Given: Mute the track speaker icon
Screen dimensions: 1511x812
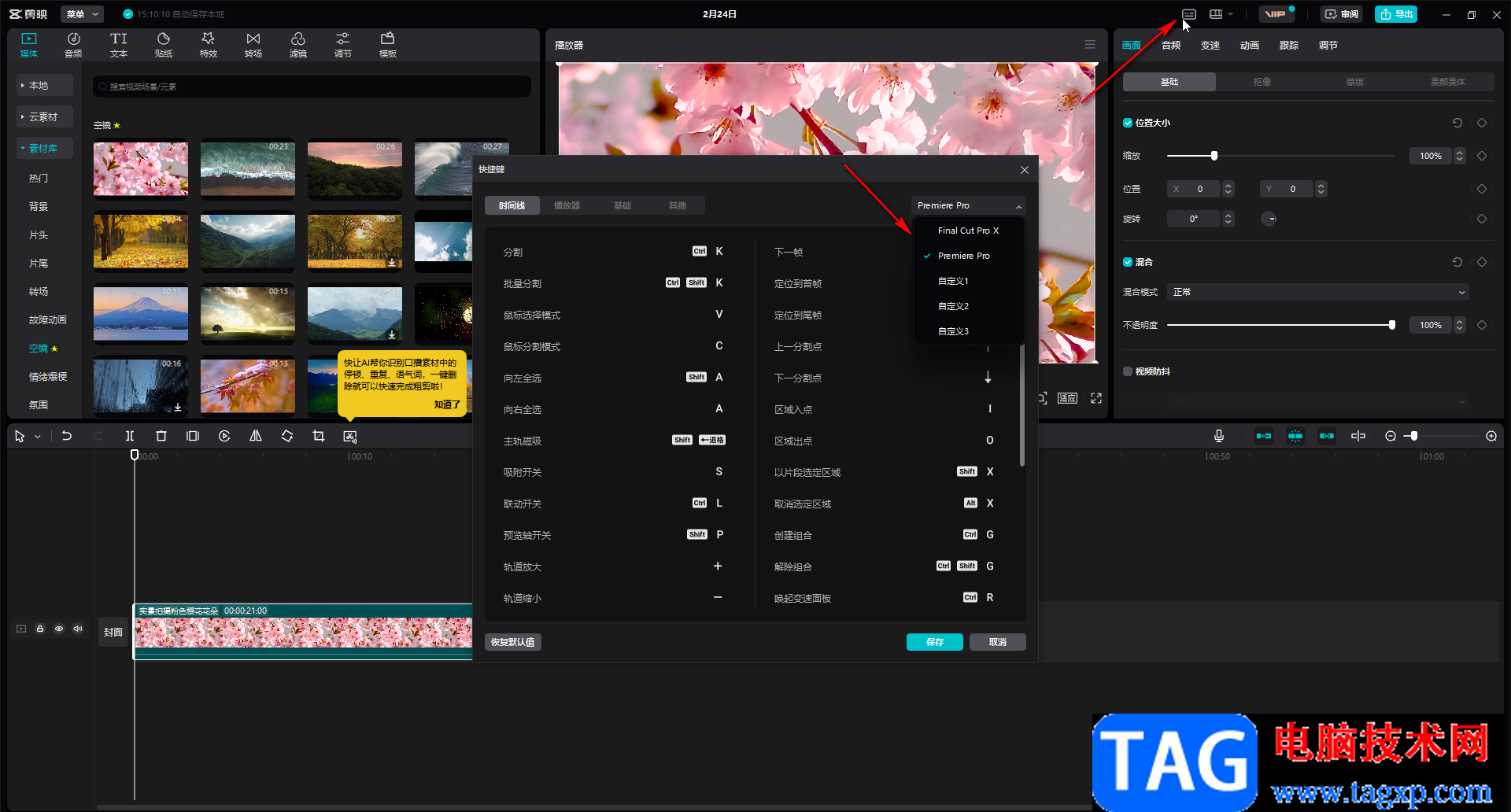Looking at the screenshot, I should point(78,629).
